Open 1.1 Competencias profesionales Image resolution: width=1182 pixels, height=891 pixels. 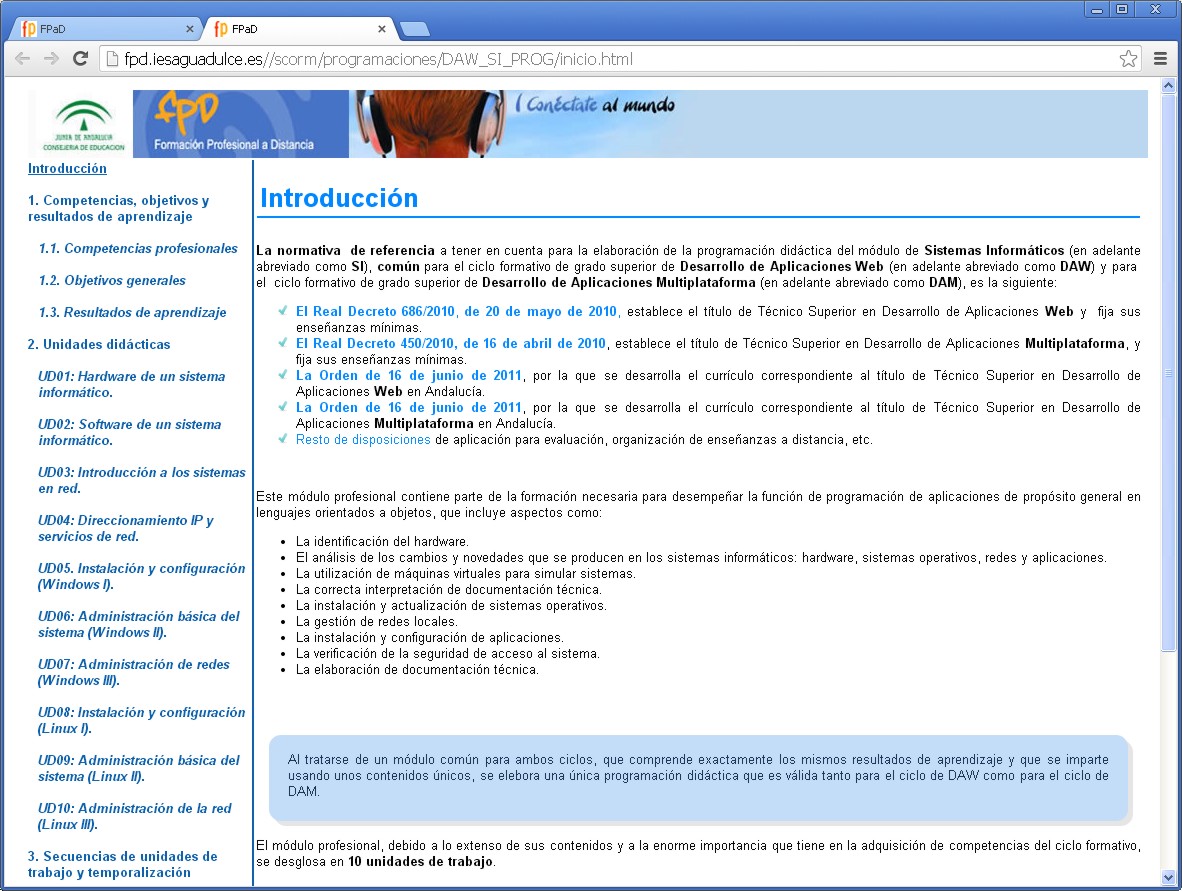(x=138, y=249)
